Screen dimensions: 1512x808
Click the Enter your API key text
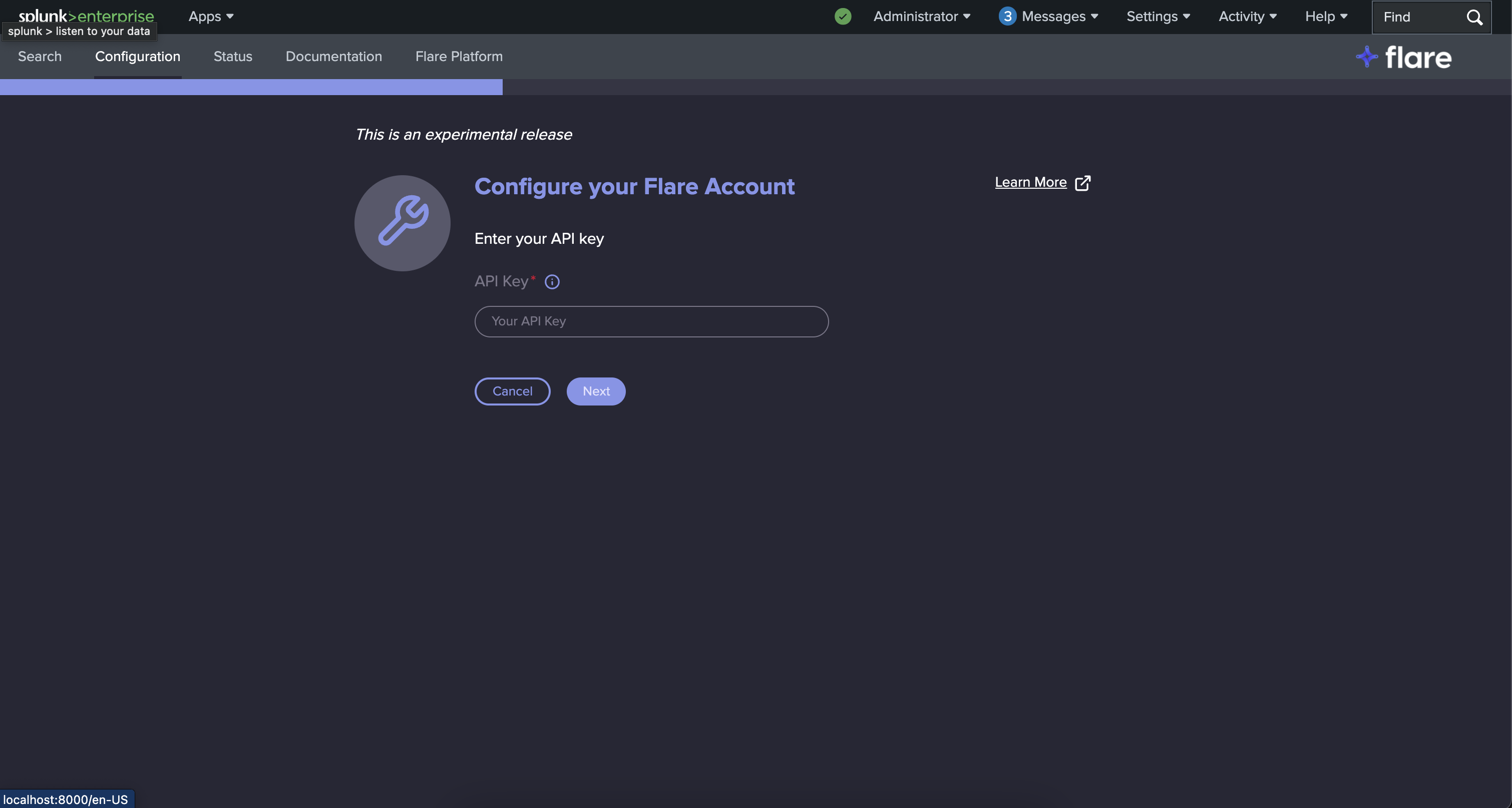[x=539, y=239]
